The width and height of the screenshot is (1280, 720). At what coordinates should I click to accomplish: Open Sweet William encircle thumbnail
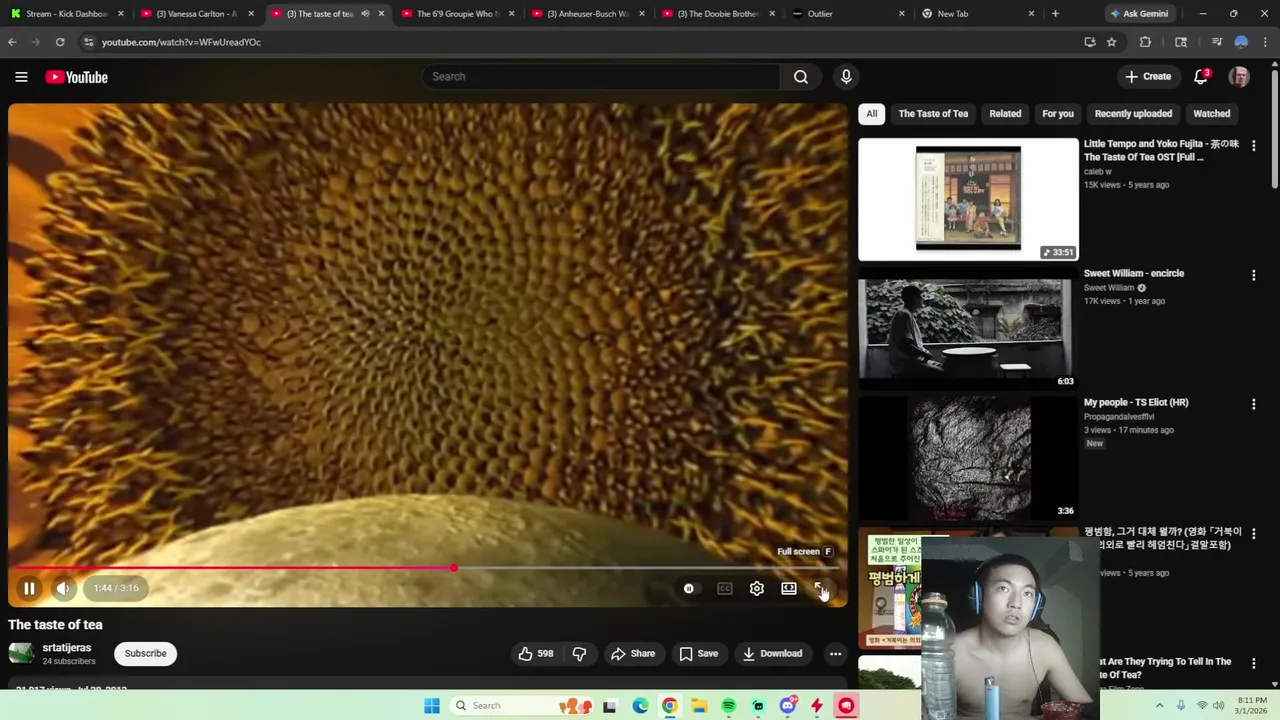click(968, 329)
